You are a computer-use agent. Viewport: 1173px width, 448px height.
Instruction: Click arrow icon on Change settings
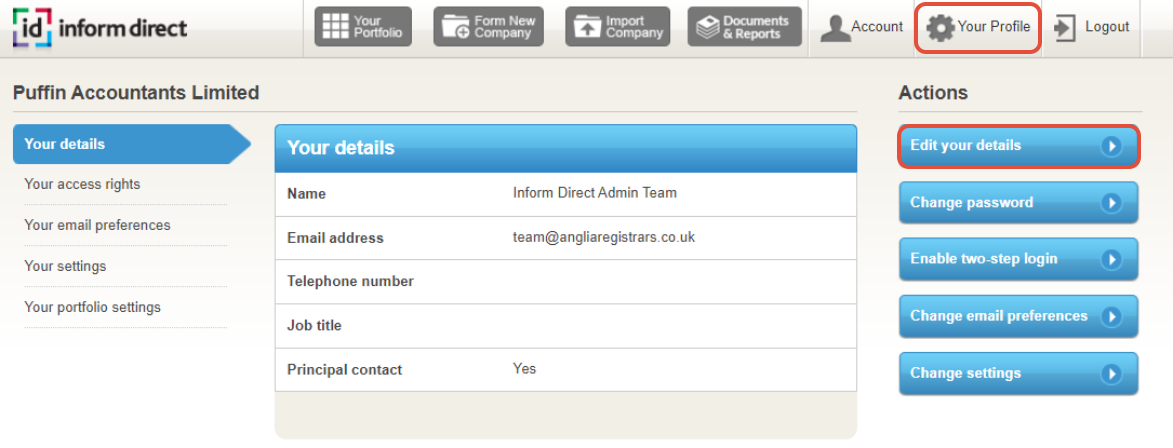1112,373
